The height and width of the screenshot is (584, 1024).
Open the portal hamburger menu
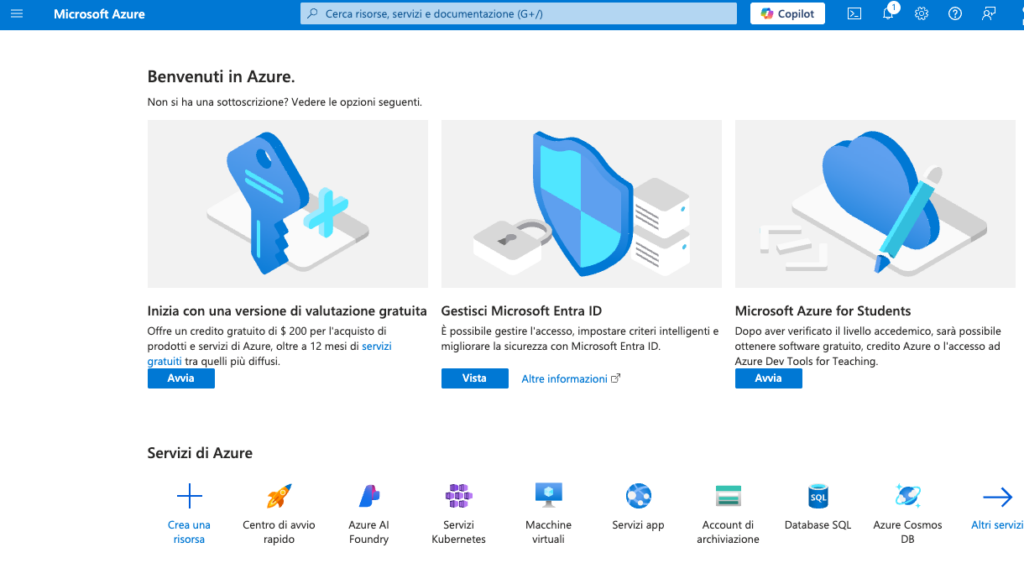tap(15, 13)
